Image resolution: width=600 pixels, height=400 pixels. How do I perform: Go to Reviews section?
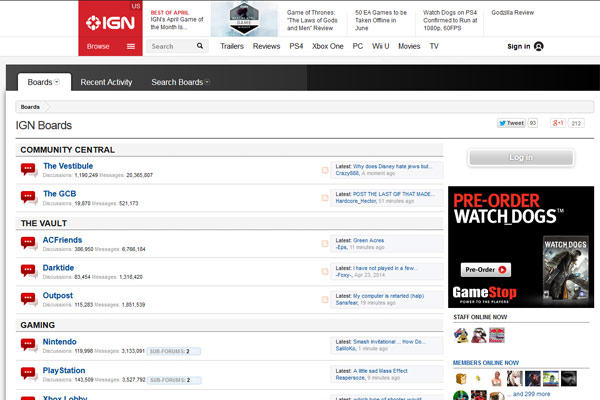[x=266, y=46]
